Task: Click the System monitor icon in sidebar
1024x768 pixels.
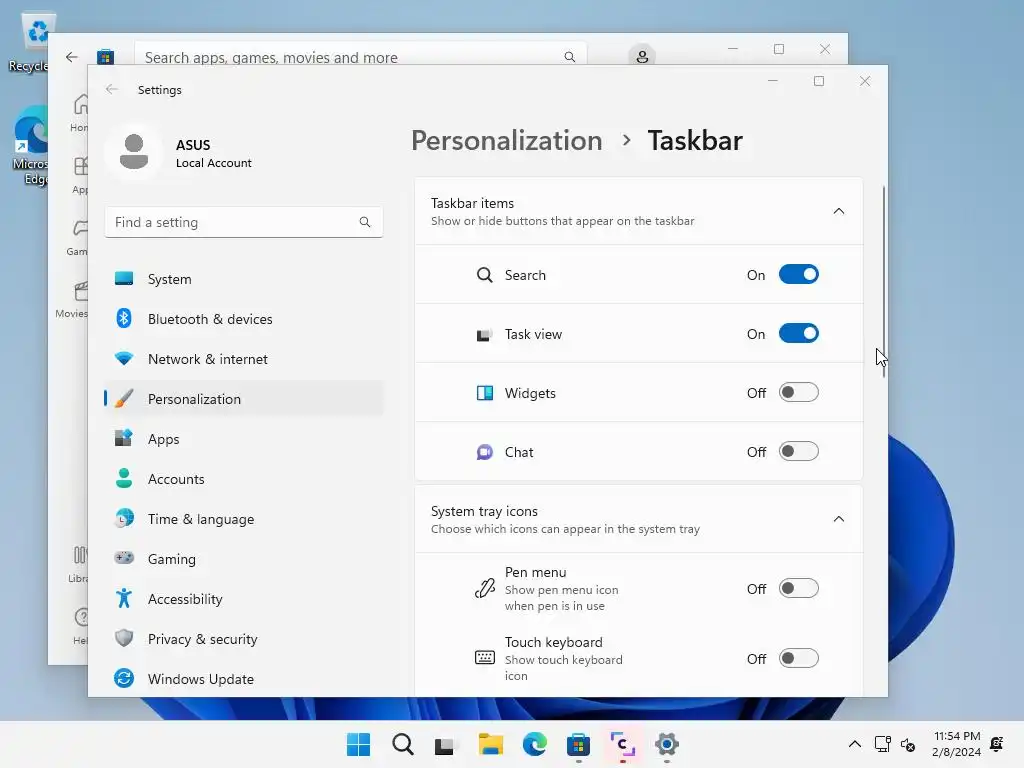Action: (123, 279)
